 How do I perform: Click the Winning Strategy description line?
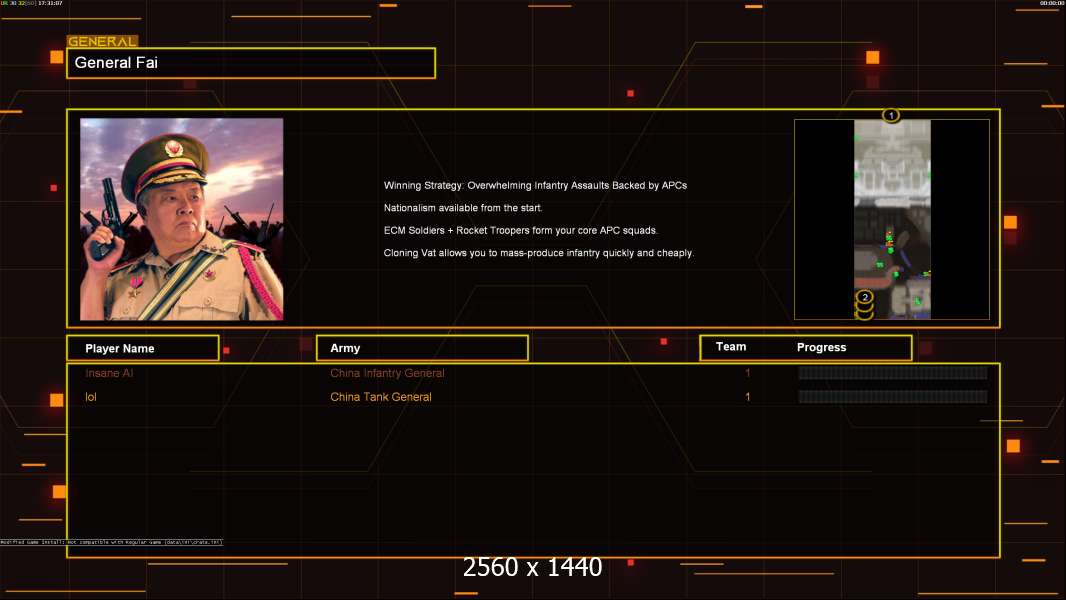tap(535, 186)
